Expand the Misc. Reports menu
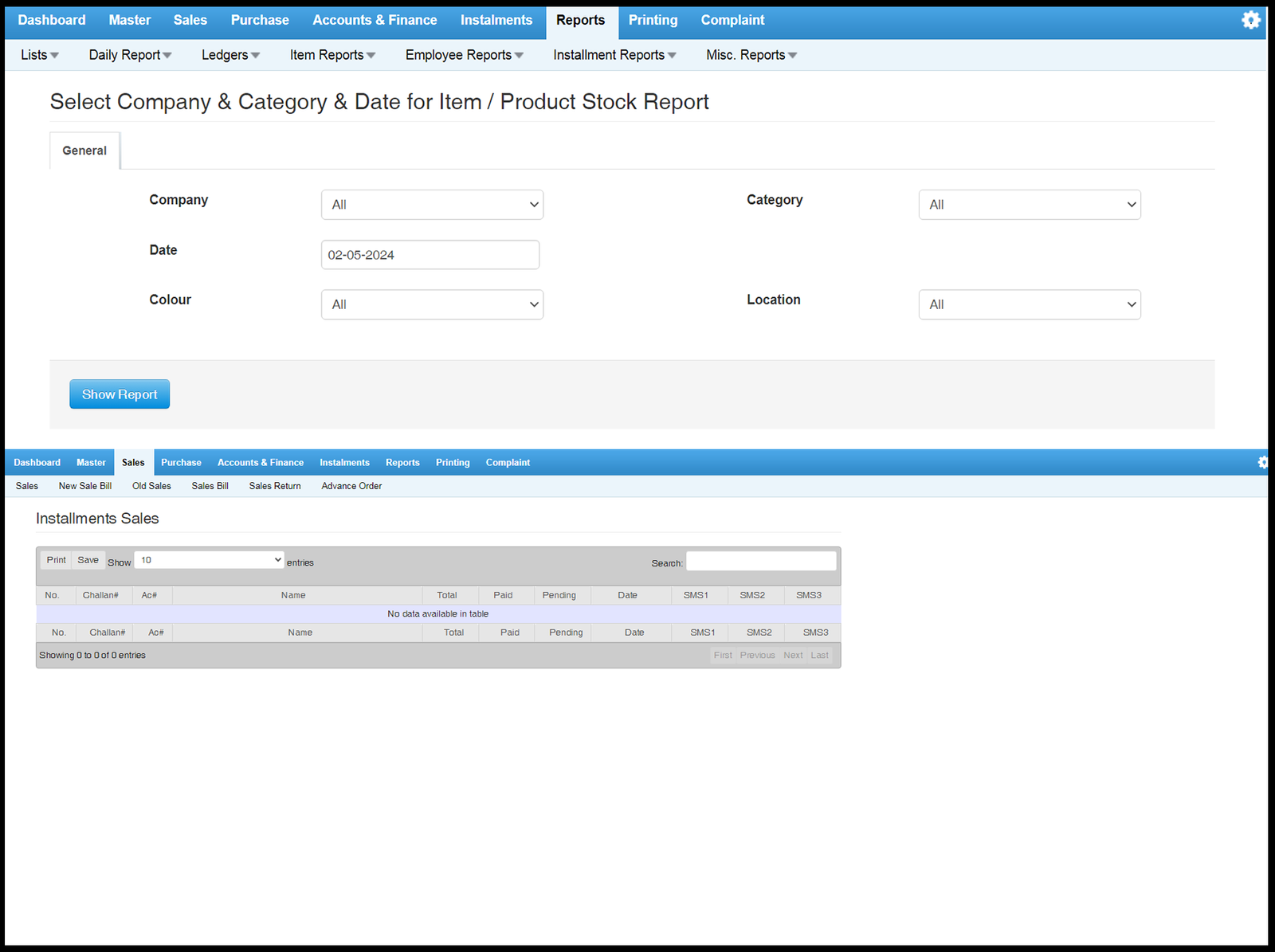 pyautogui.click(x=751, y=55)
